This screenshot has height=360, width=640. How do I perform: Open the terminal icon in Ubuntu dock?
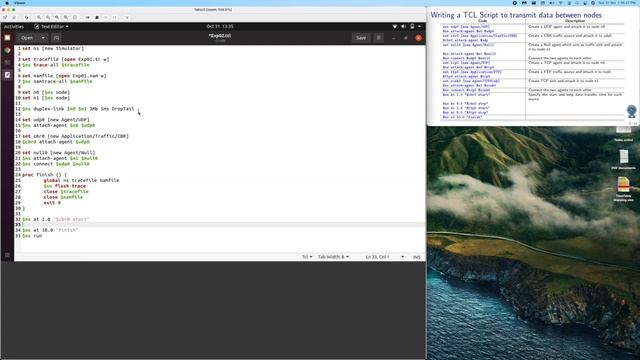coord(7,62)
